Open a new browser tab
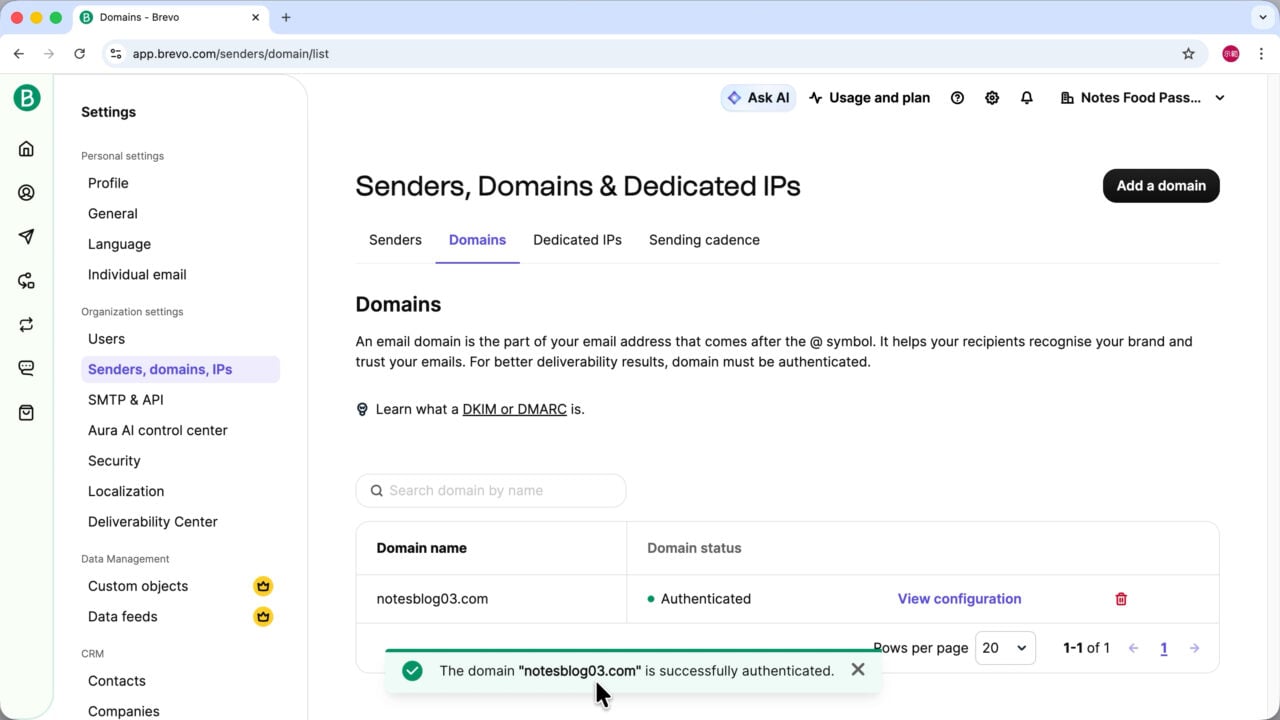Viewport: 1280px width, 720px height. (x=286, y=17)
